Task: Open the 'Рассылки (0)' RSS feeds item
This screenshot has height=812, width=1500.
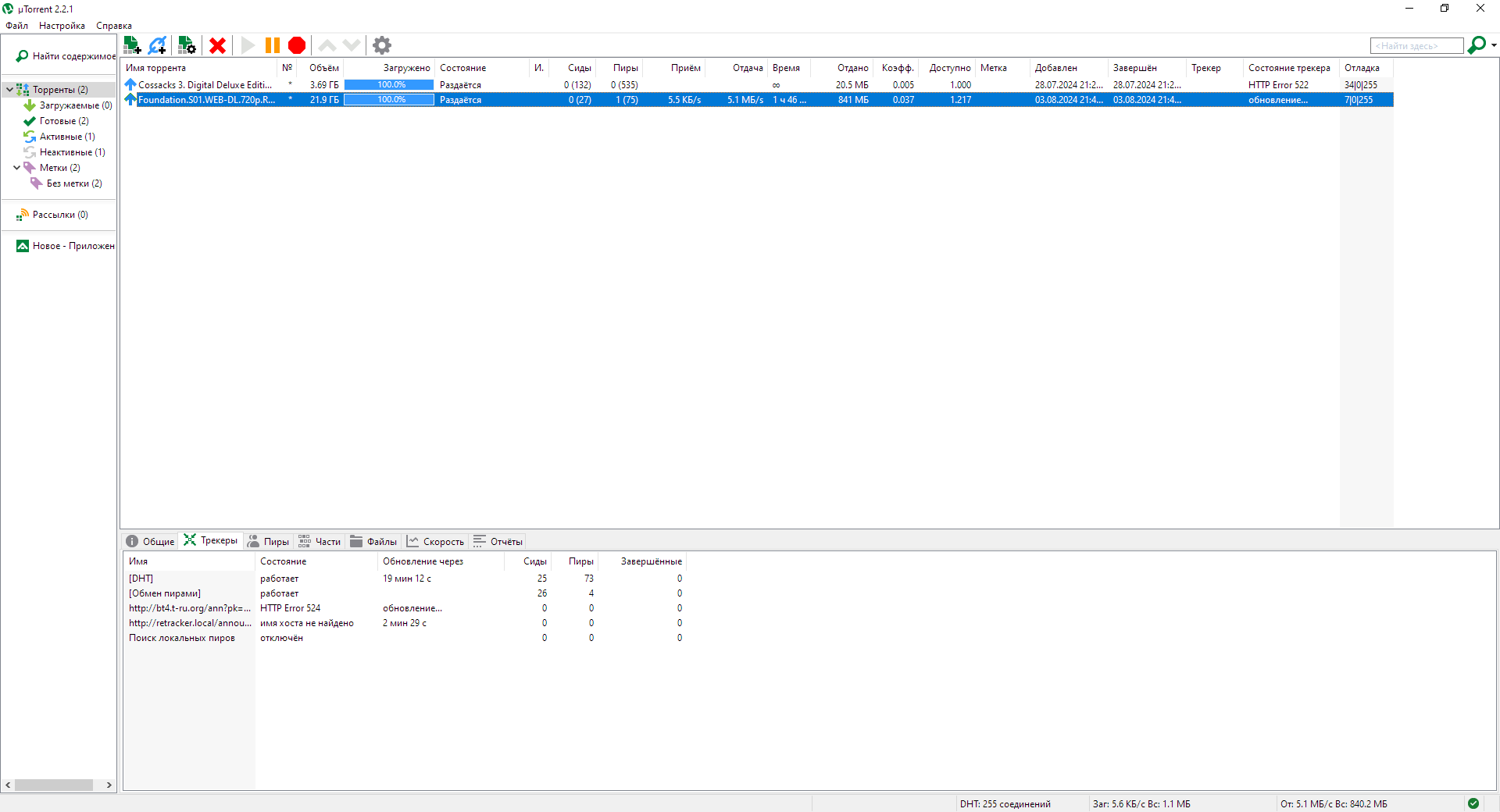Action: pyautogui.click(x=60, y=215)
